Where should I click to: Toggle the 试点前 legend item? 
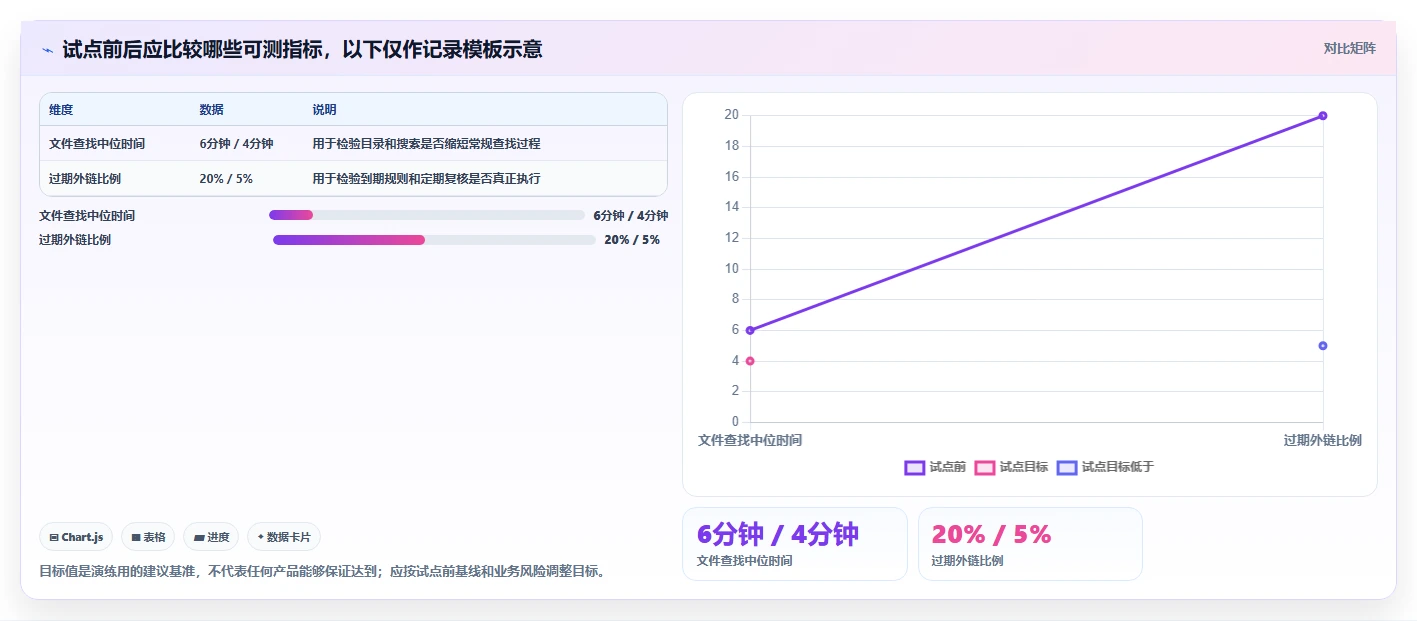[x=935, y=467]
